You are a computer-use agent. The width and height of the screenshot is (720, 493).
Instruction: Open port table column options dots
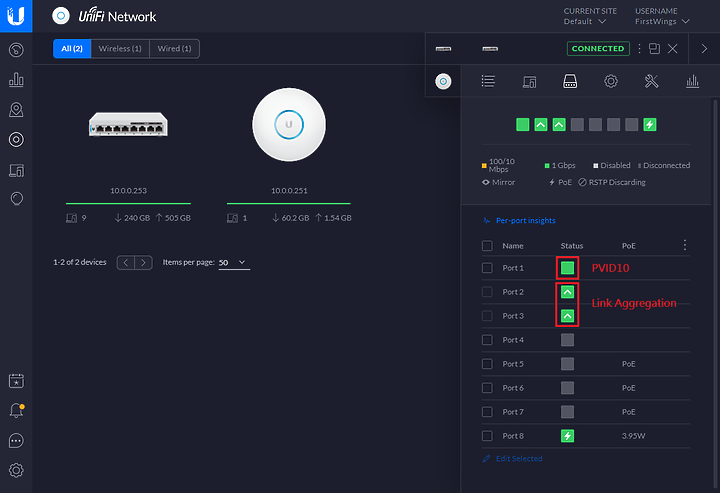[x=685, y=245]
